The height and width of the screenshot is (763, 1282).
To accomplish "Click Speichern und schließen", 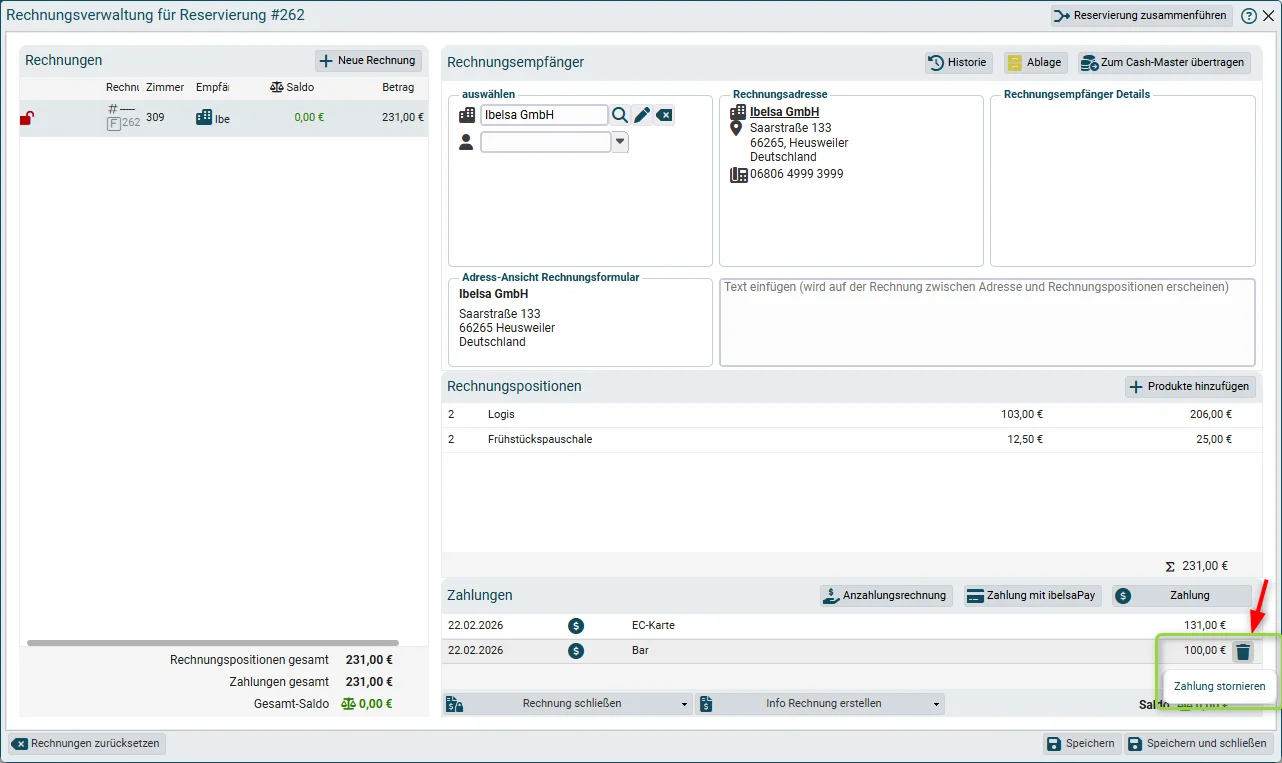I will pos(1198,744).
